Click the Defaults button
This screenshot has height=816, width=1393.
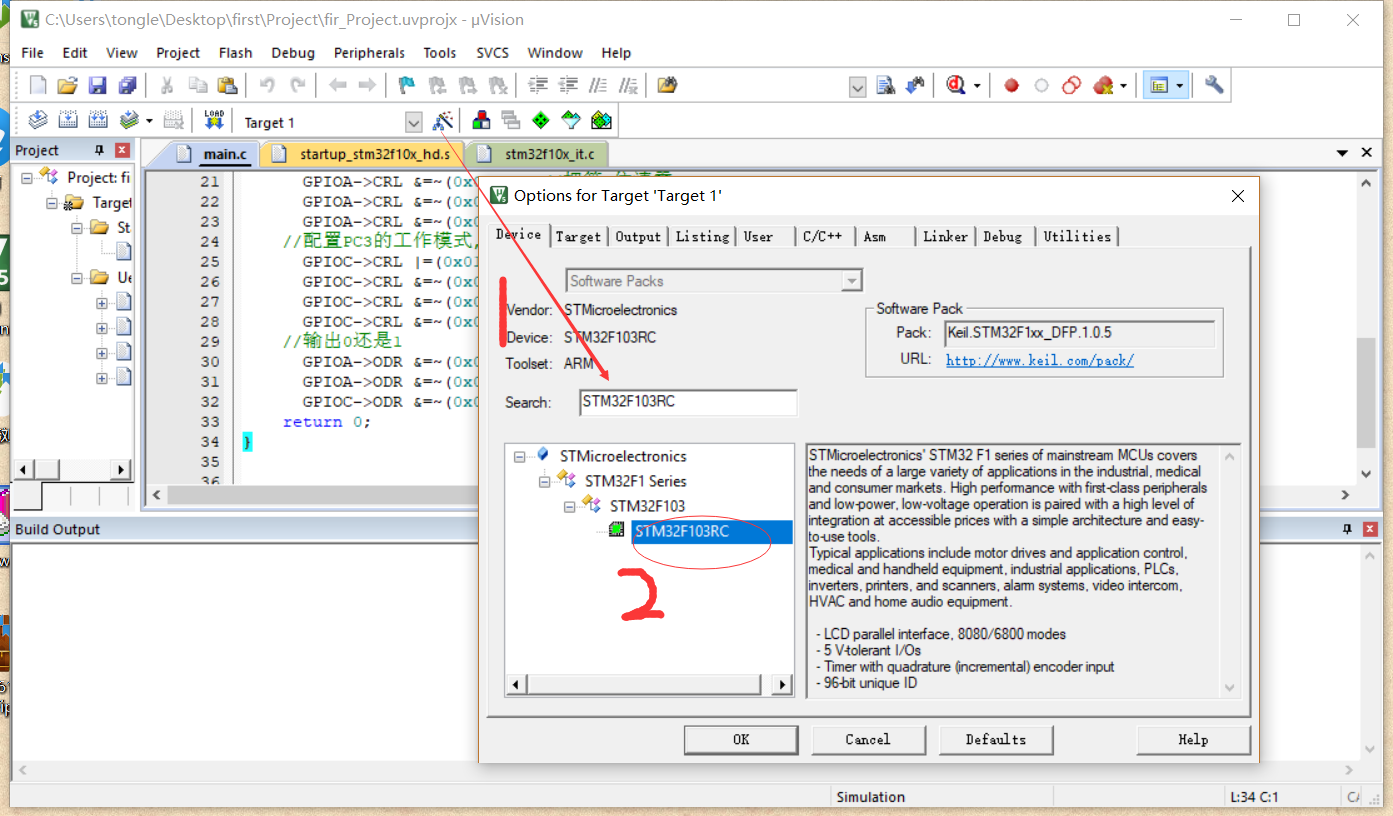[996, 740]
